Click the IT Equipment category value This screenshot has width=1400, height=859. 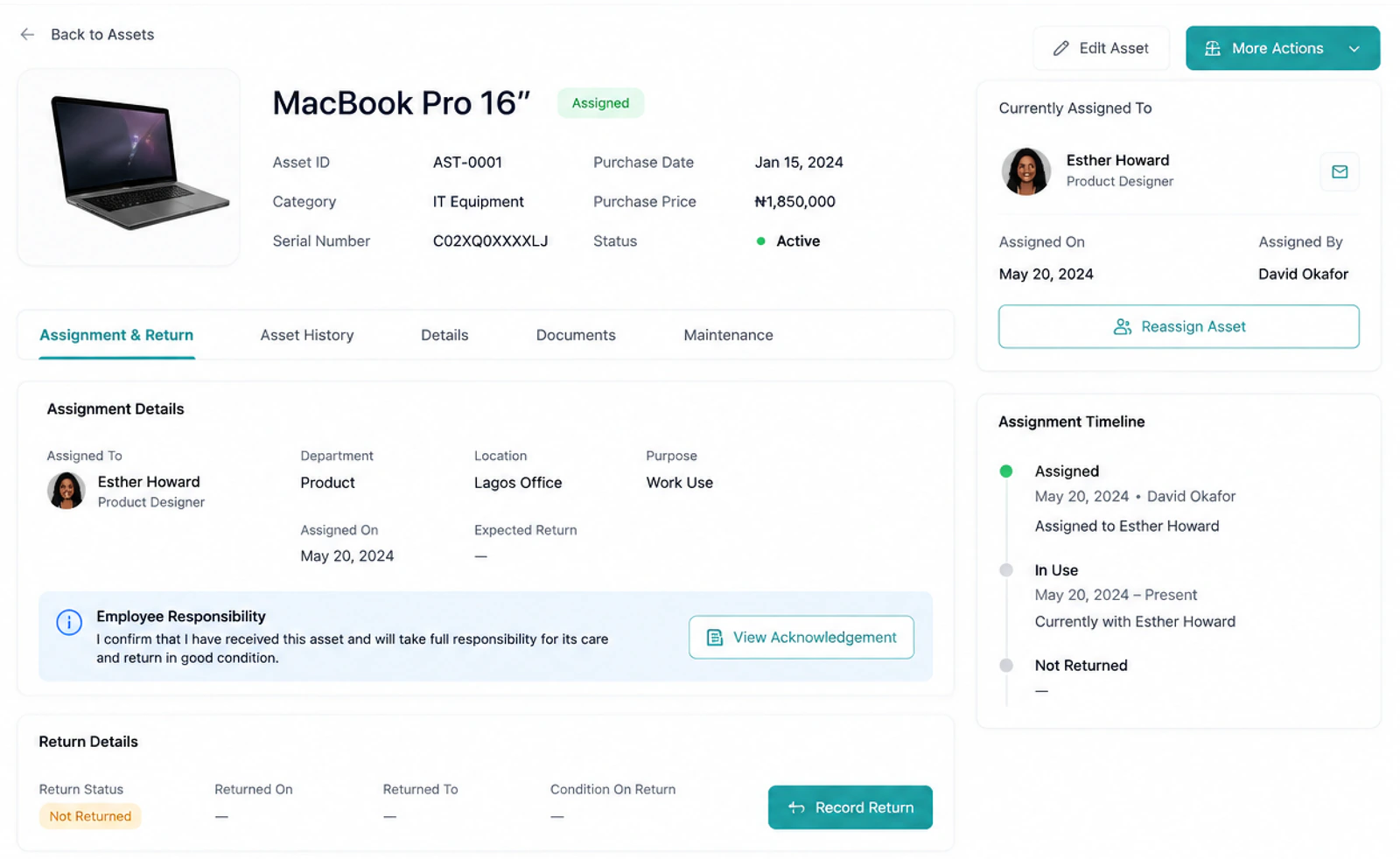(478, 201)
